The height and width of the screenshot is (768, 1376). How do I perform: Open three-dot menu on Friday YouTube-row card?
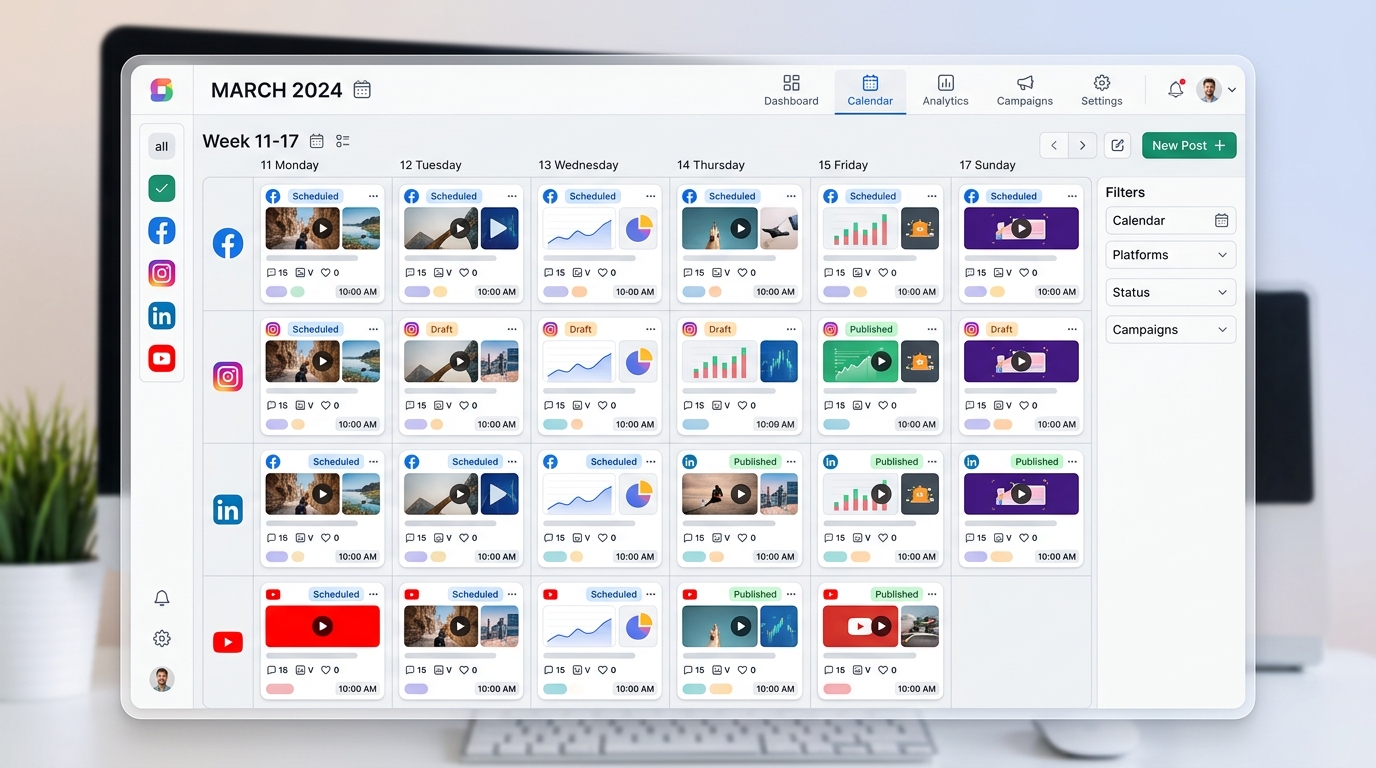pos(932,594)
